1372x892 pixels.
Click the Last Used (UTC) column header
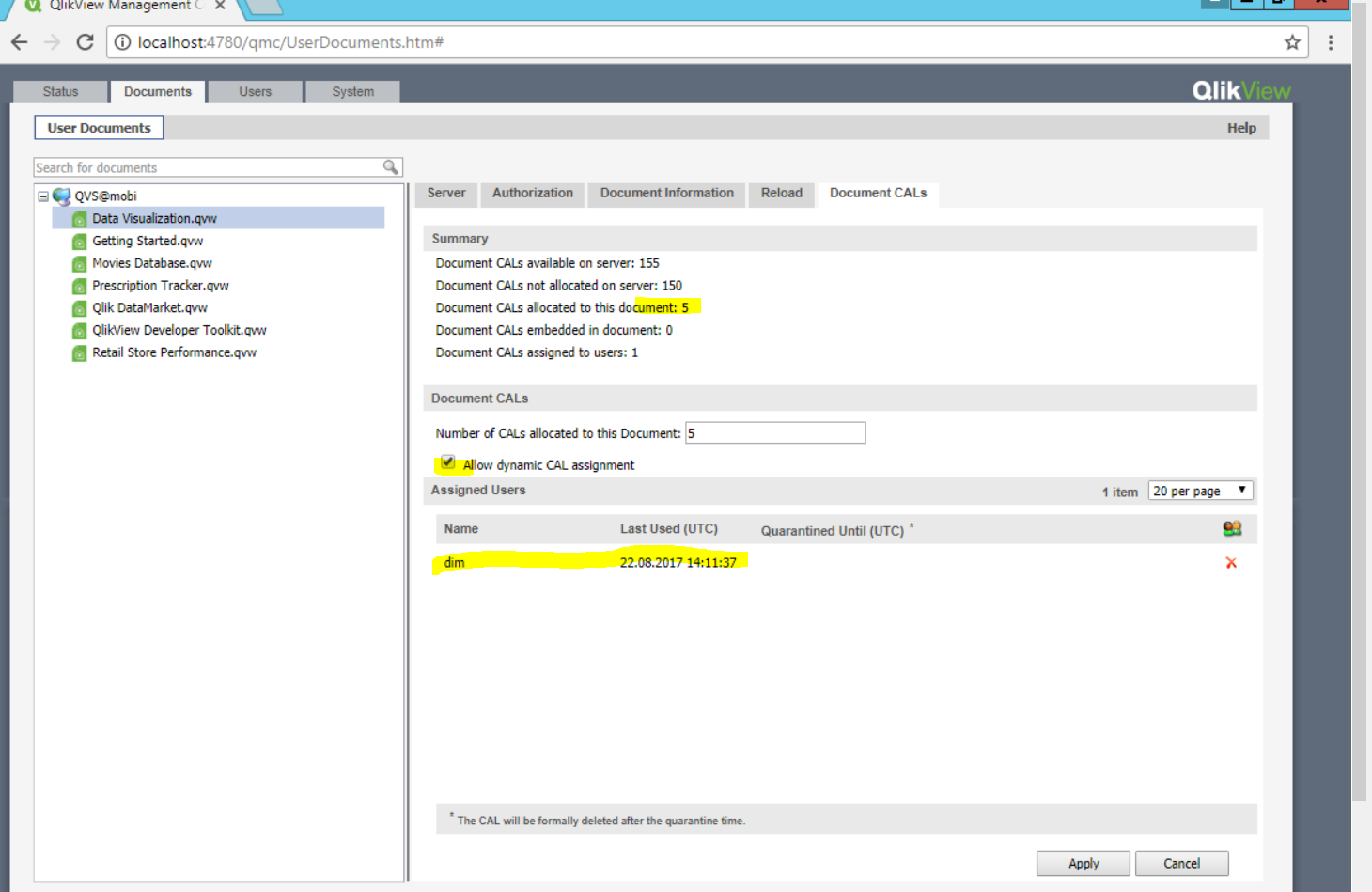(669, 529)
